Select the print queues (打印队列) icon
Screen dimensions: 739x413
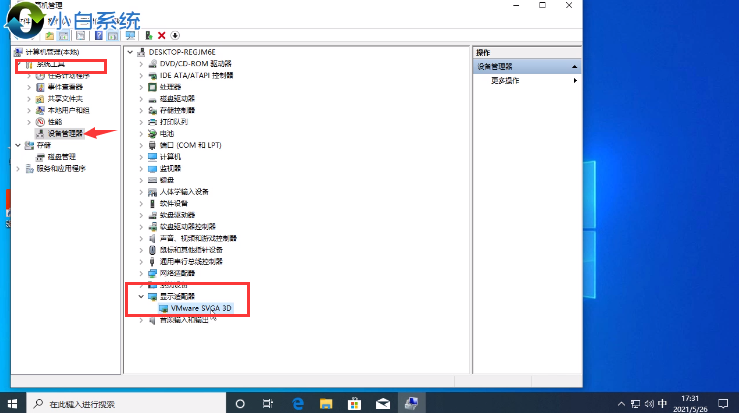pyautogui.click(x=152, y=122)
